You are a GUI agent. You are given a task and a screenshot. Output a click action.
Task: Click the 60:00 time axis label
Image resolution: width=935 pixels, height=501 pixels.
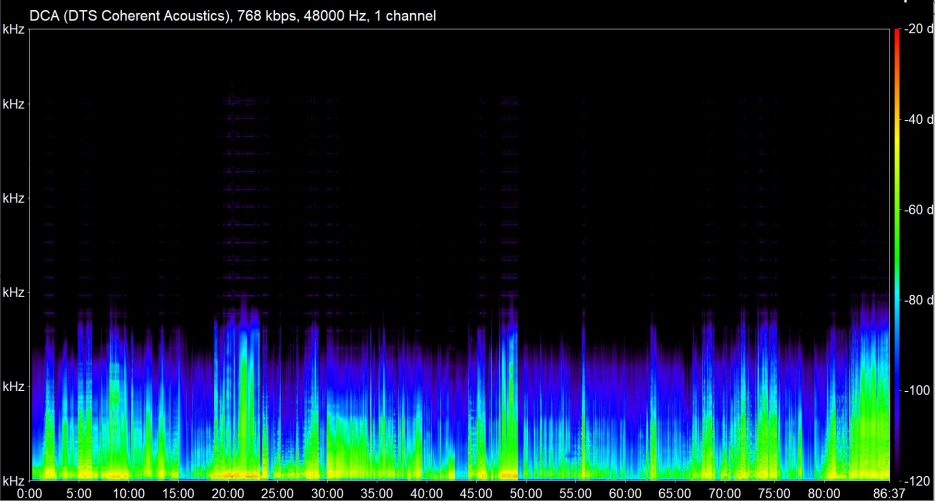pos(625,494)
